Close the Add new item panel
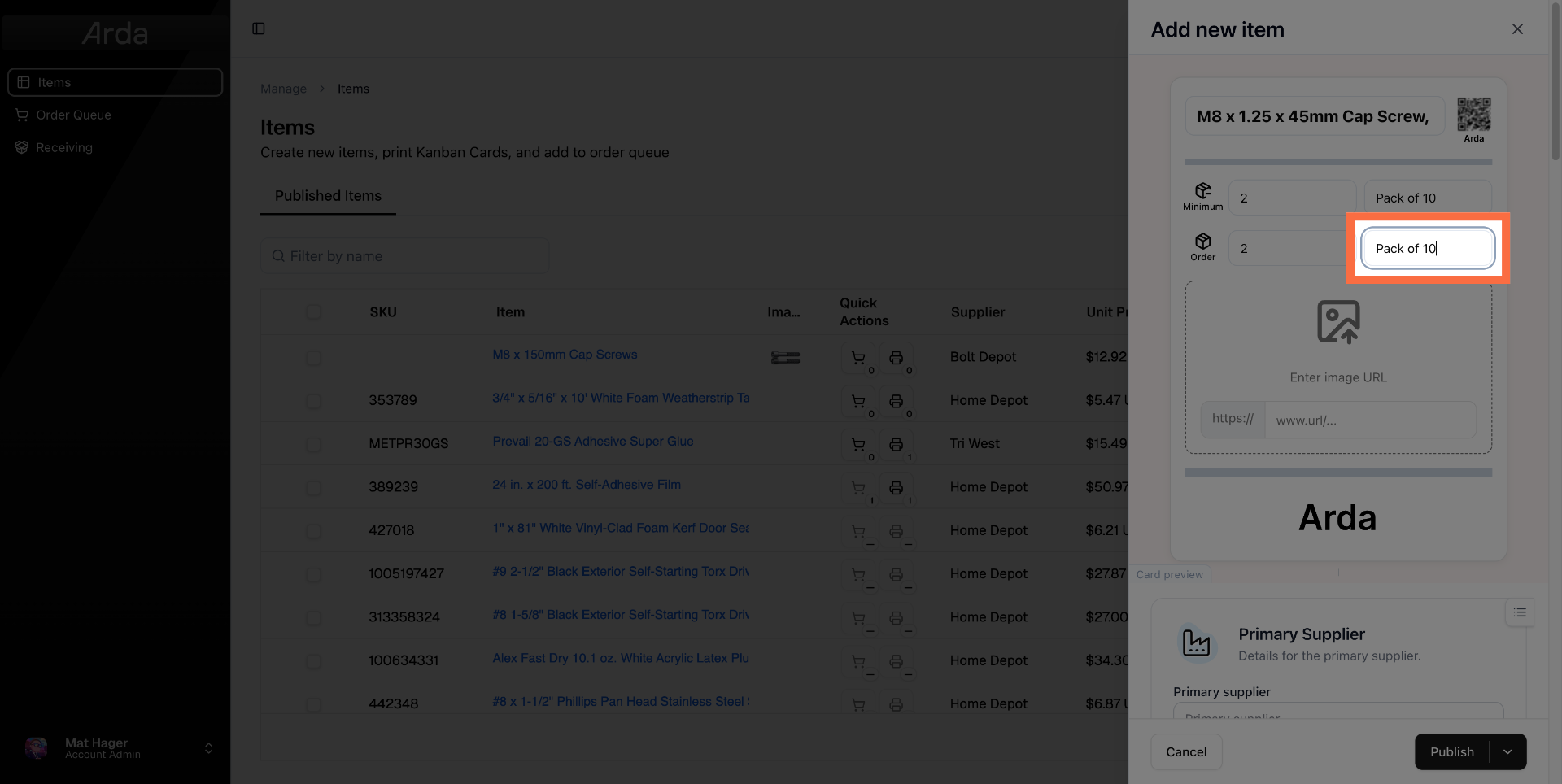The image size is (1562, 784). (1517, 29)
